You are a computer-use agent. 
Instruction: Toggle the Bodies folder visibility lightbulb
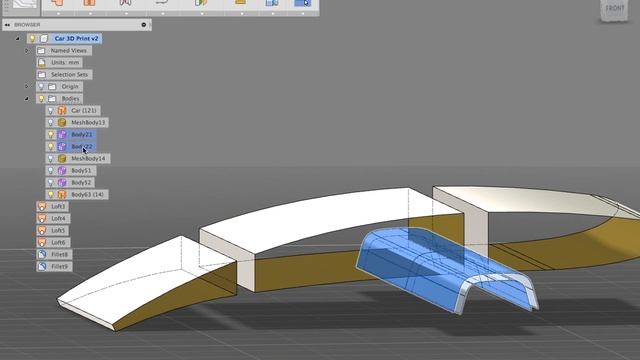41,99
